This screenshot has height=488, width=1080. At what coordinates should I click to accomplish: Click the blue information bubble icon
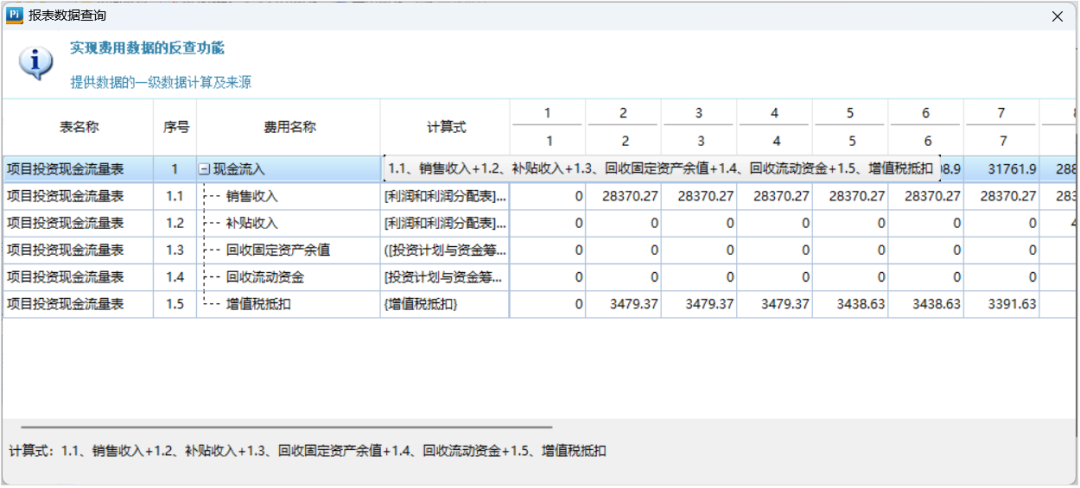pos(36,62)
